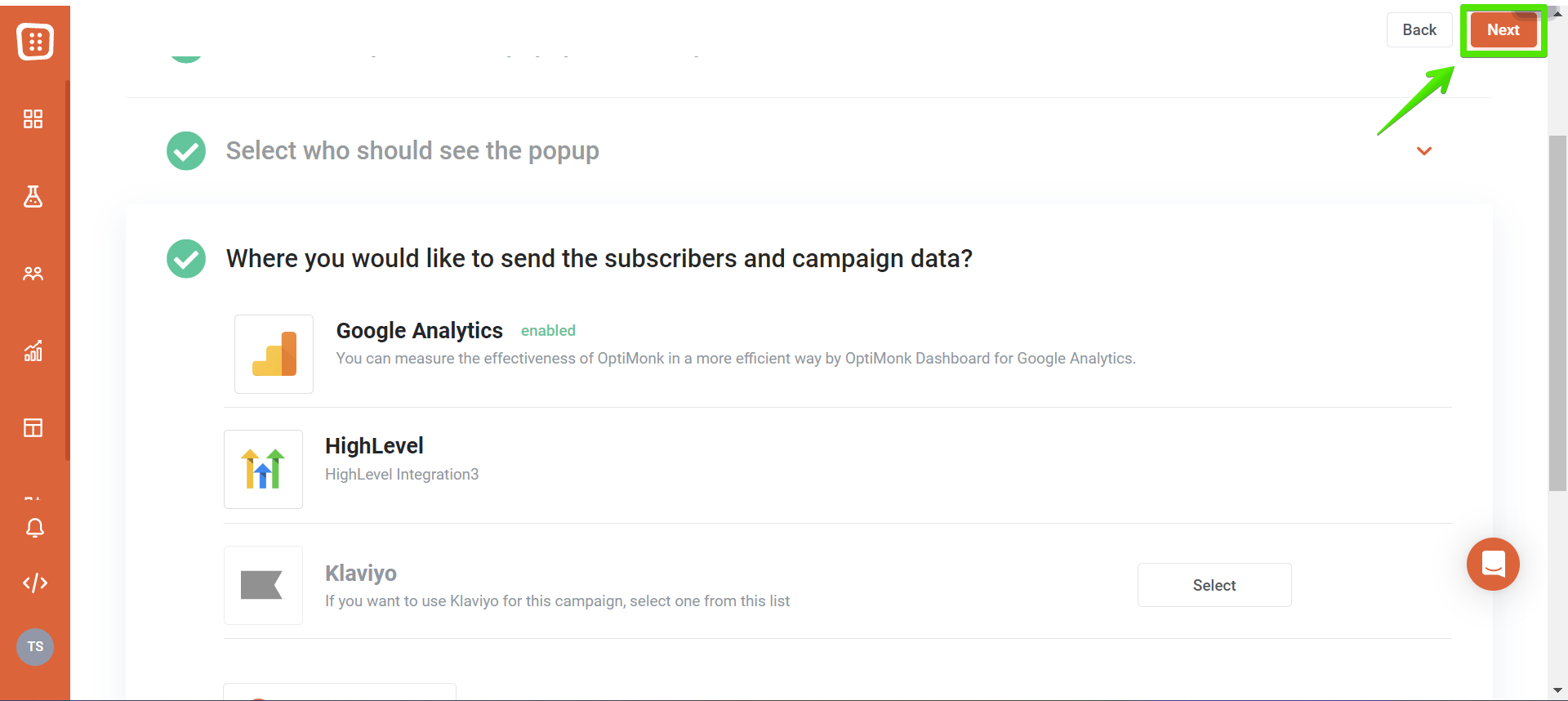Screen dimensions: 1568x701
Task: Select Klaviyo integration for this campaign
Action: coord(1214,585)
